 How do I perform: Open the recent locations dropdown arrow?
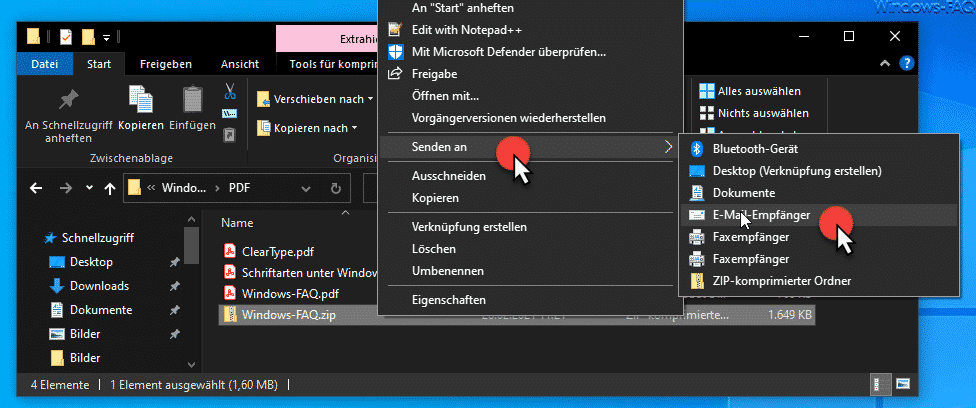(x=89, y=188)
